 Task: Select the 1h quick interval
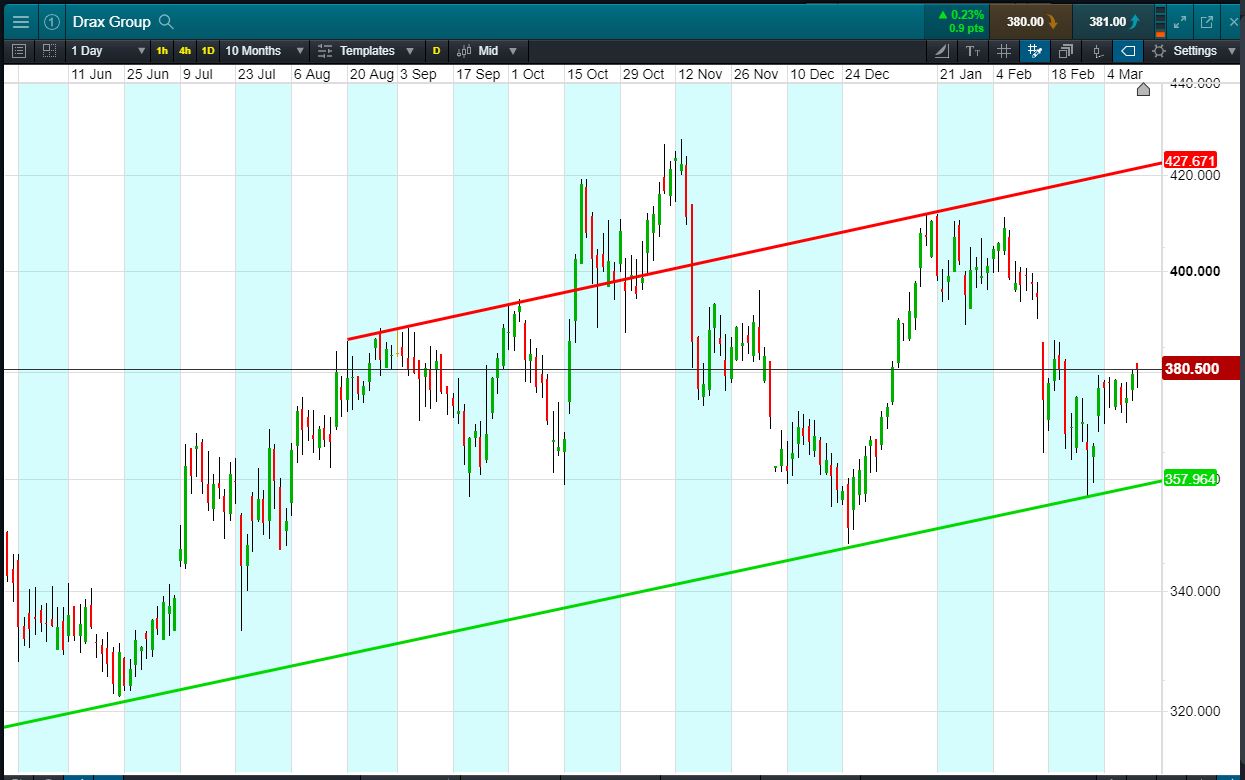[162, 50]
